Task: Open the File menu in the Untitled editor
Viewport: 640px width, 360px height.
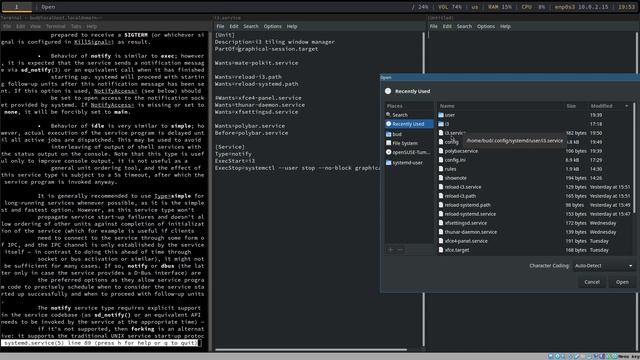Action: click(x=434, y=26)
